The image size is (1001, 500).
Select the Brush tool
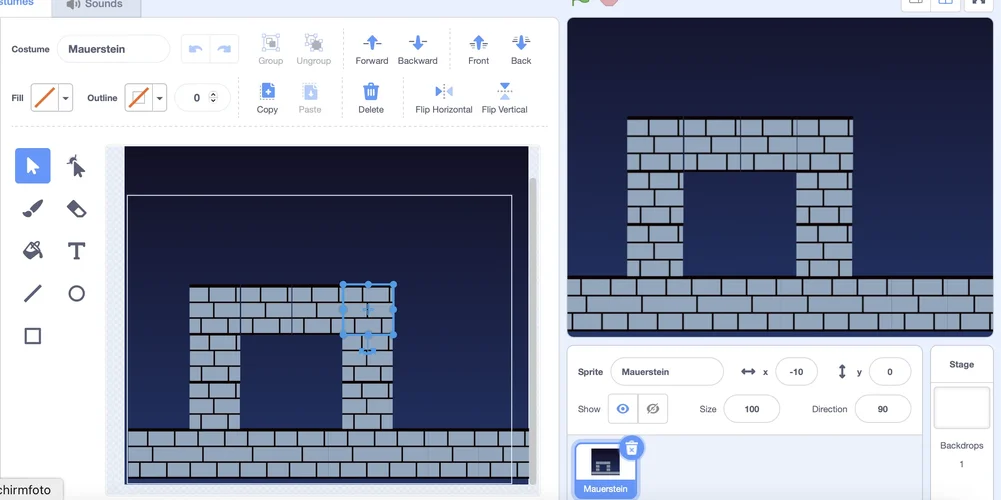32,208
